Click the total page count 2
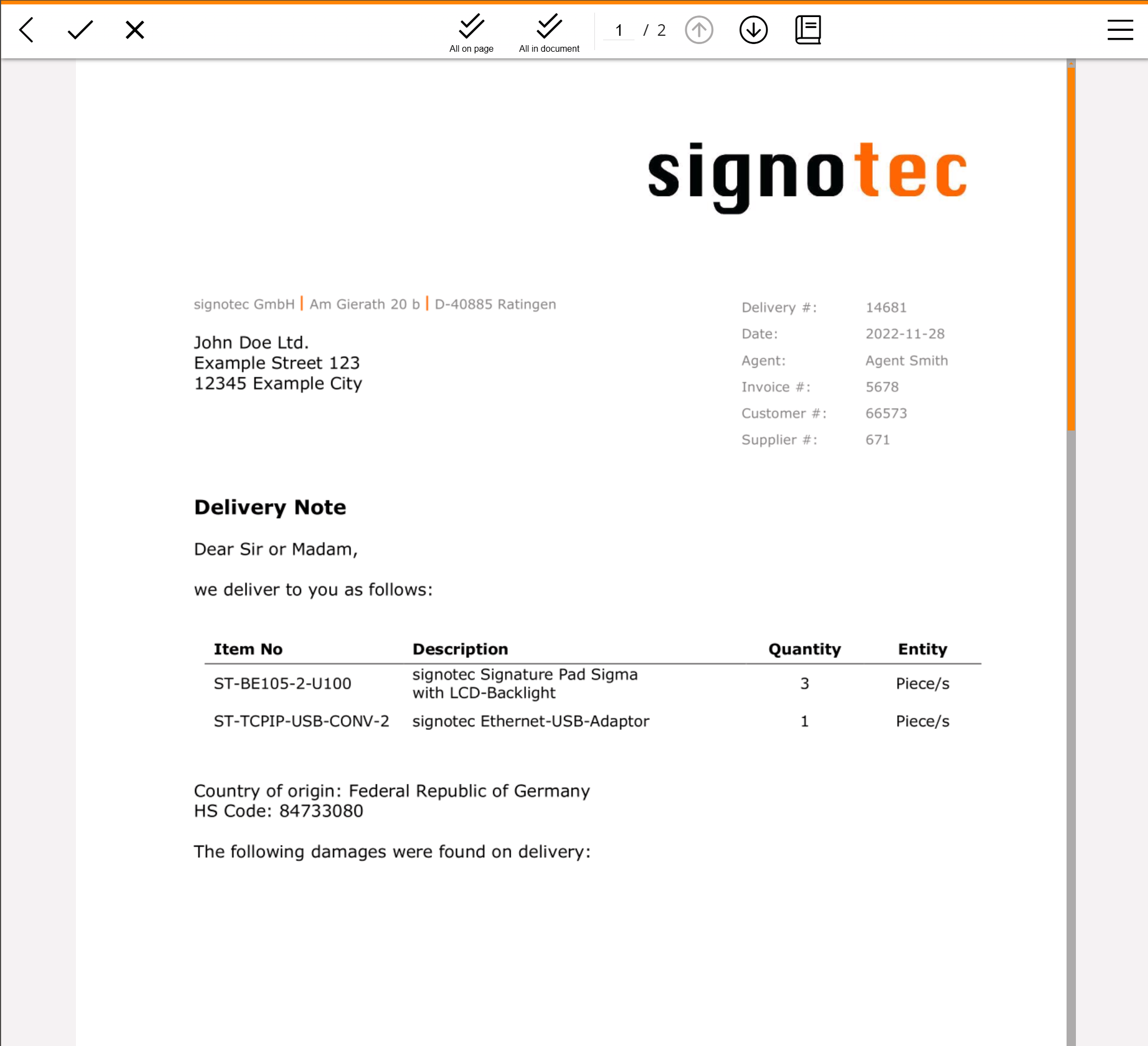This screenshot has width=1148, height=1046. (x=661, y=30)
